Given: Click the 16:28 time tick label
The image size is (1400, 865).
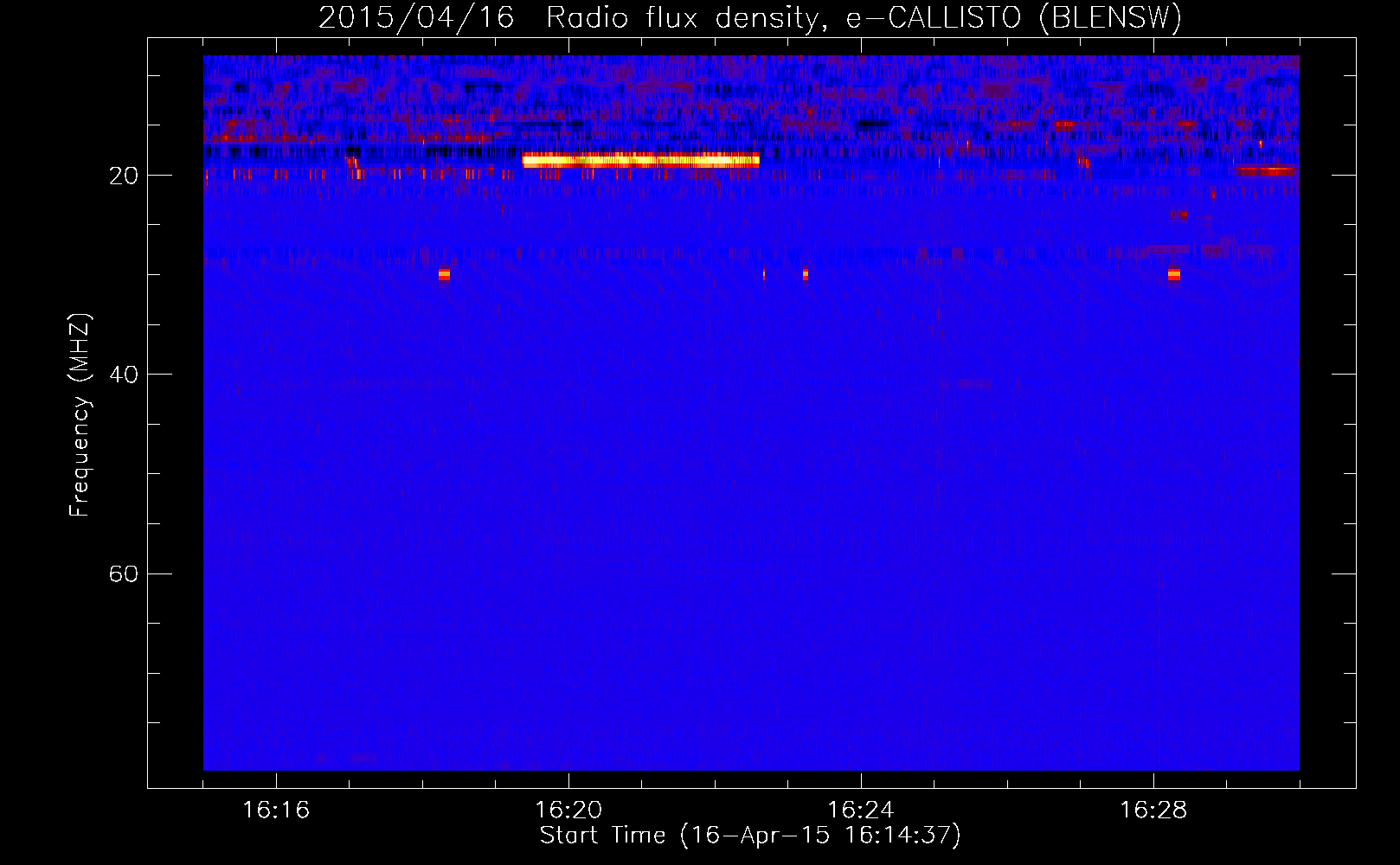Looking at the screenshot, I should pos(1153,811).
